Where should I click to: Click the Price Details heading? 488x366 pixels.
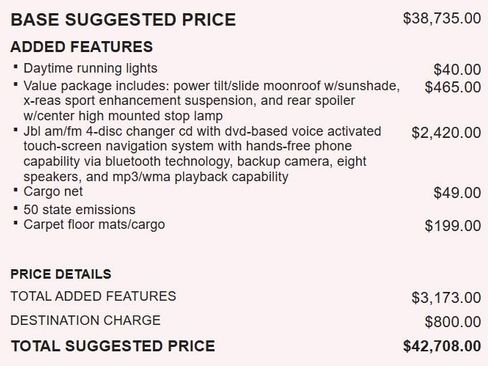(61, 274)
